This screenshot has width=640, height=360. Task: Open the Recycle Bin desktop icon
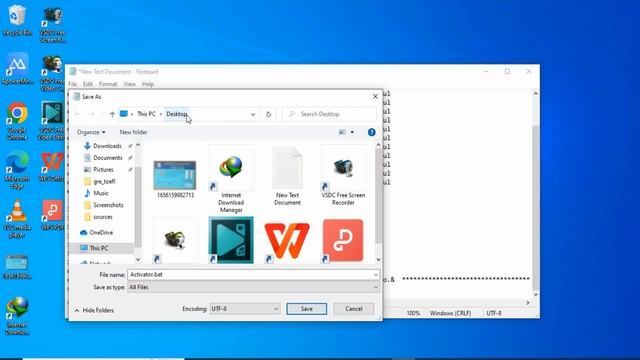pos(17,20)
